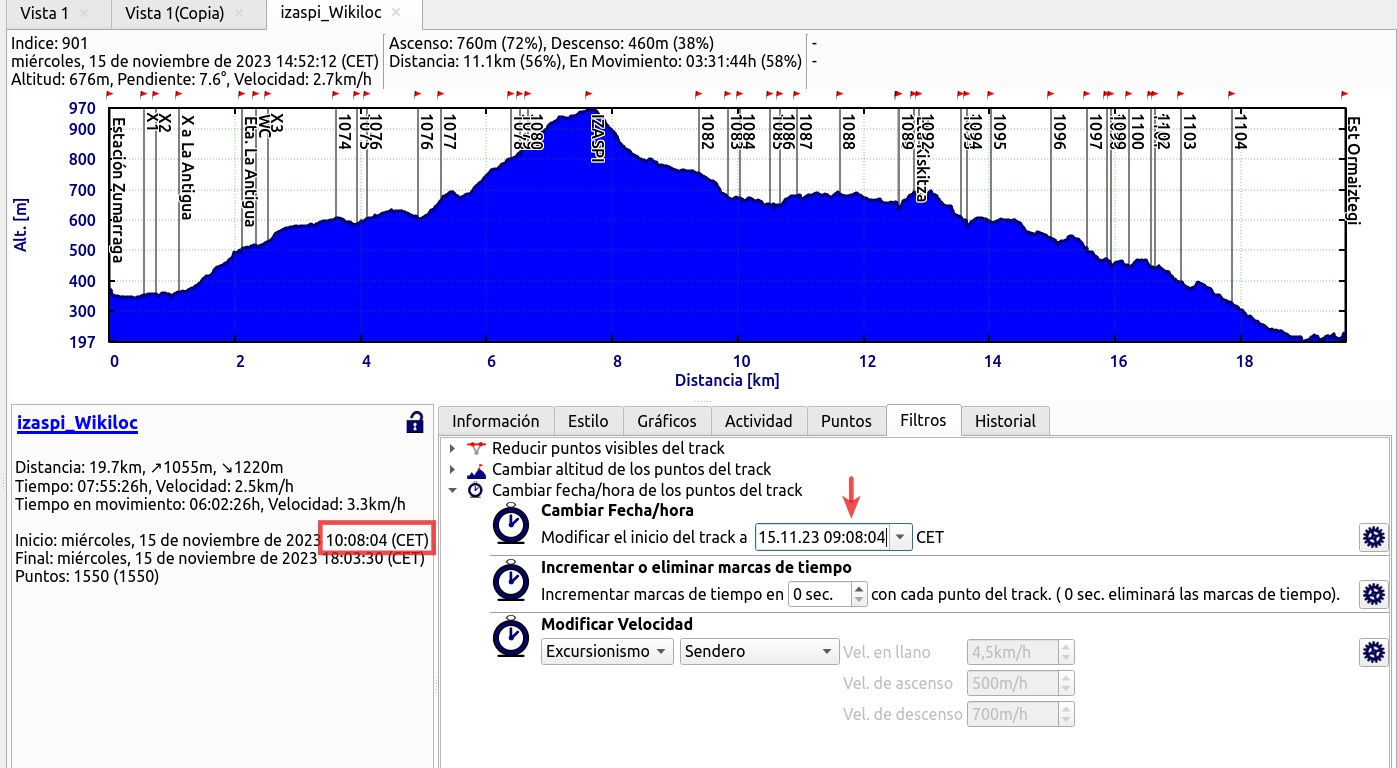Viewport: 1397px width, 768px height.
Task: Click the clock icon beside Incrementar o eliminar marcas
Action: tap(513, 581)
